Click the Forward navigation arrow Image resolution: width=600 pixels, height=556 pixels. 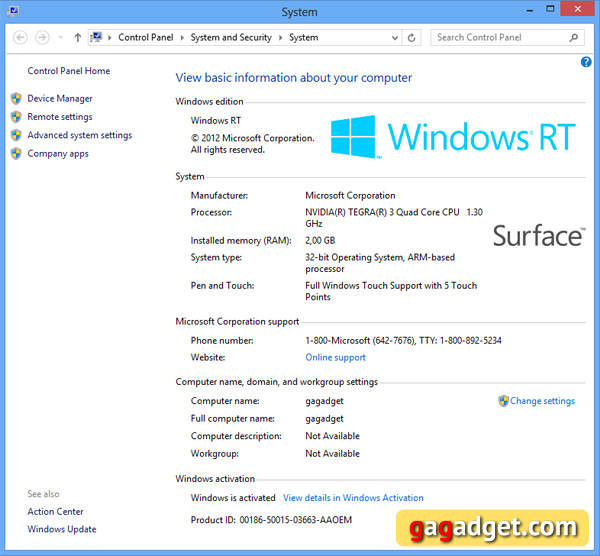click(42, 38)
